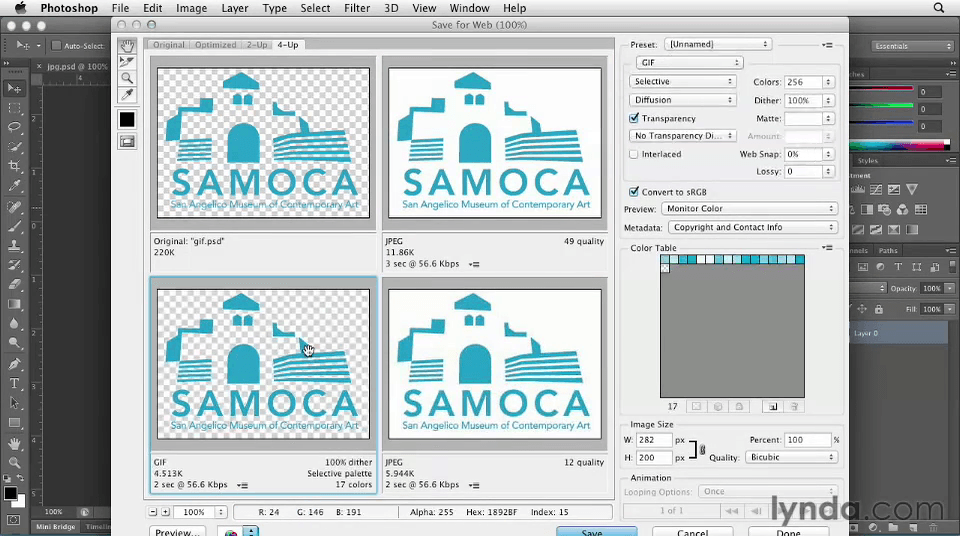Open the Selective color reduction dropdown

682,81
